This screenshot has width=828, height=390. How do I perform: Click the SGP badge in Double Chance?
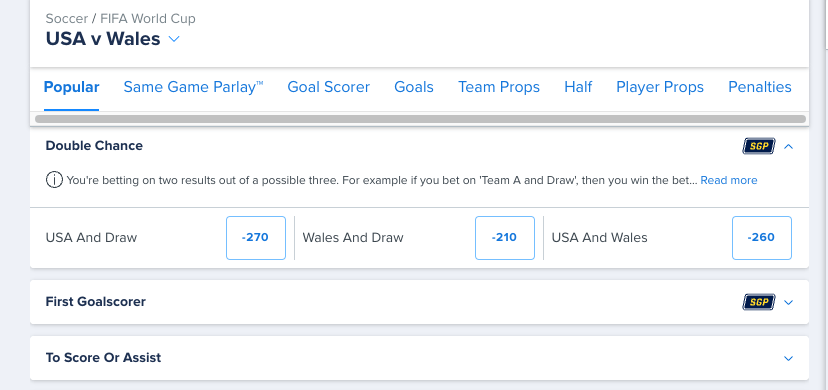coord(758,146)
